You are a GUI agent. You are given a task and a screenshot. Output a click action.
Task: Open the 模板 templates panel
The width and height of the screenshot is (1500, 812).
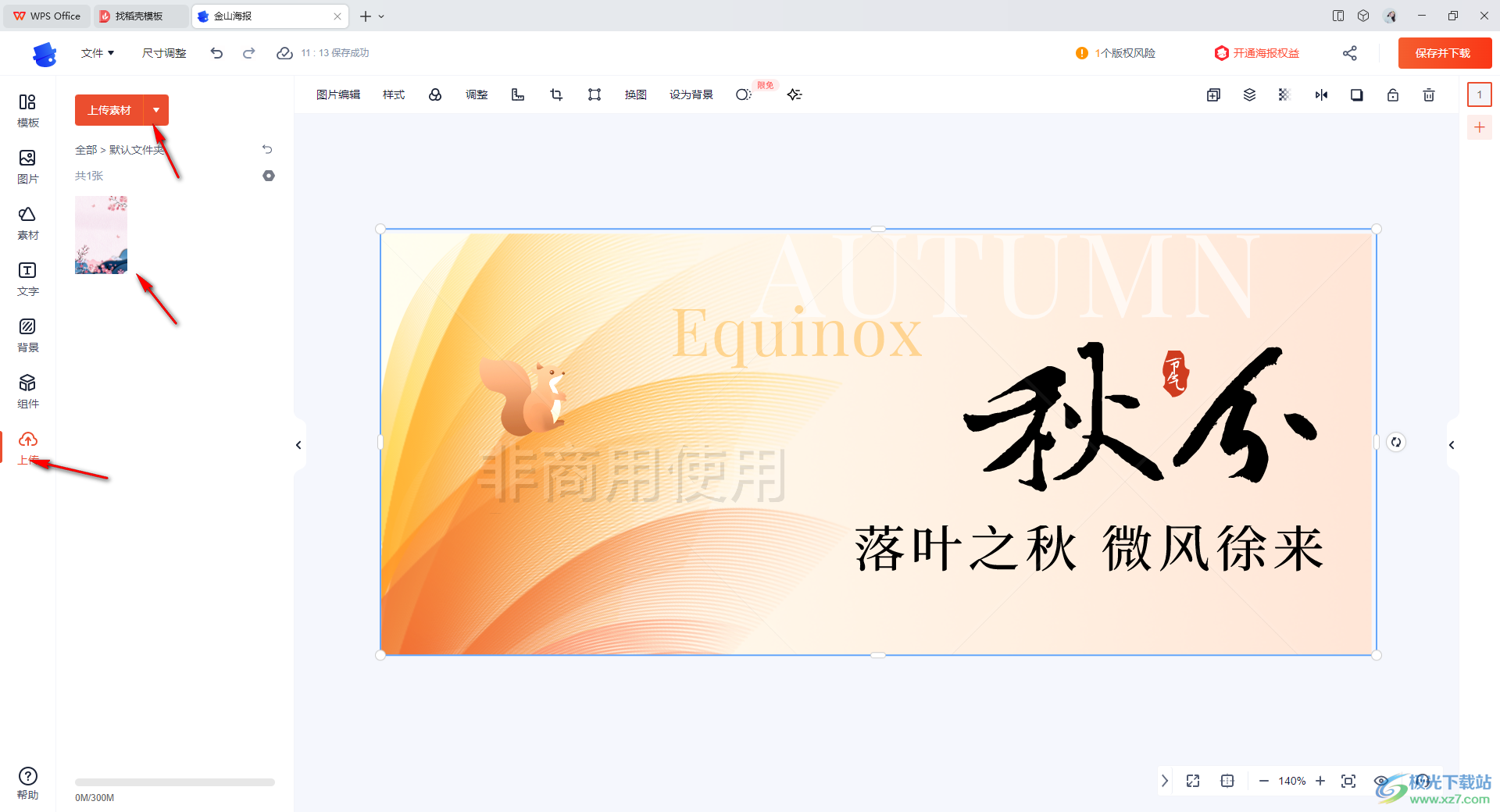click(27, 111)
